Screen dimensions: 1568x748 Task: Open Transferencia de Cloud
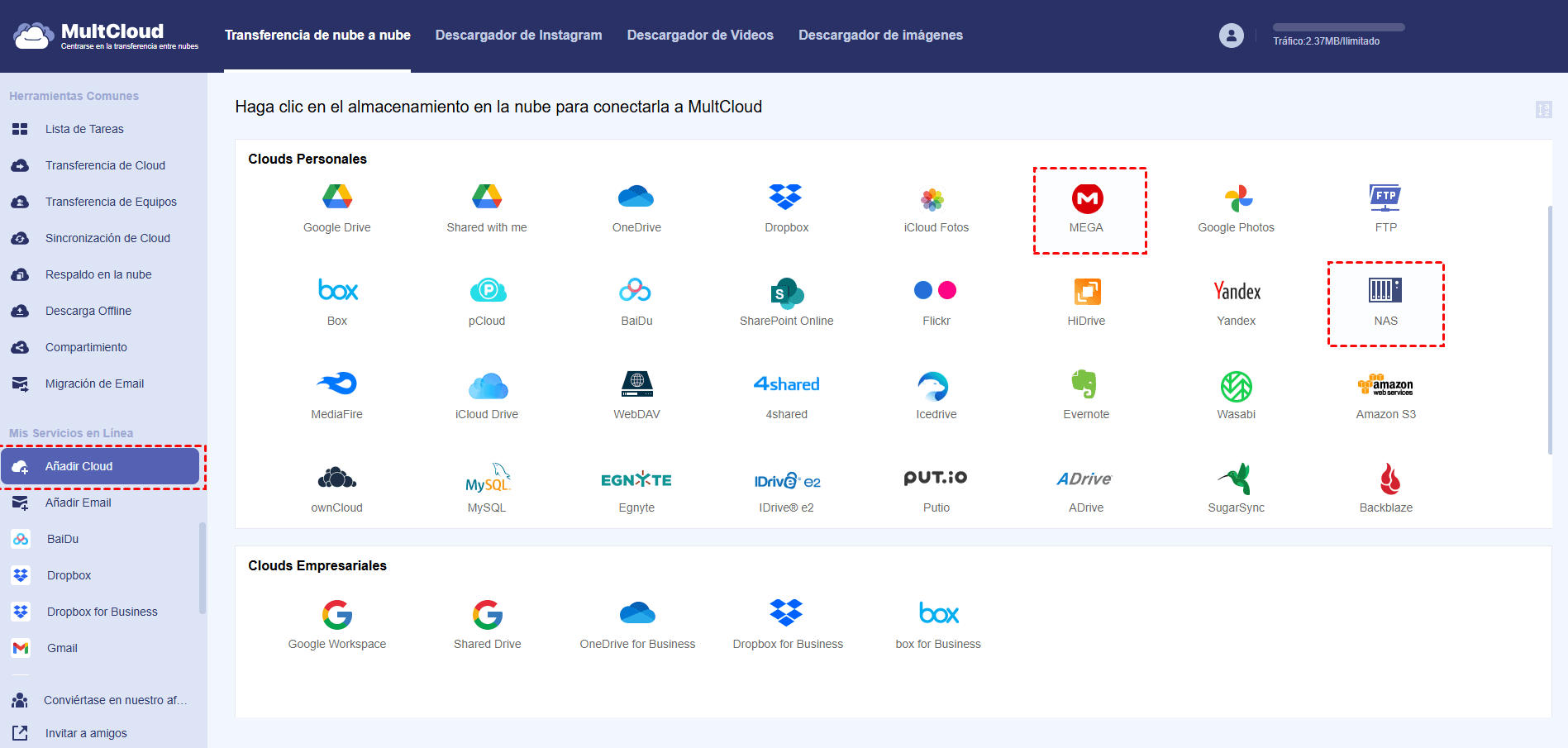coord(103,165)
